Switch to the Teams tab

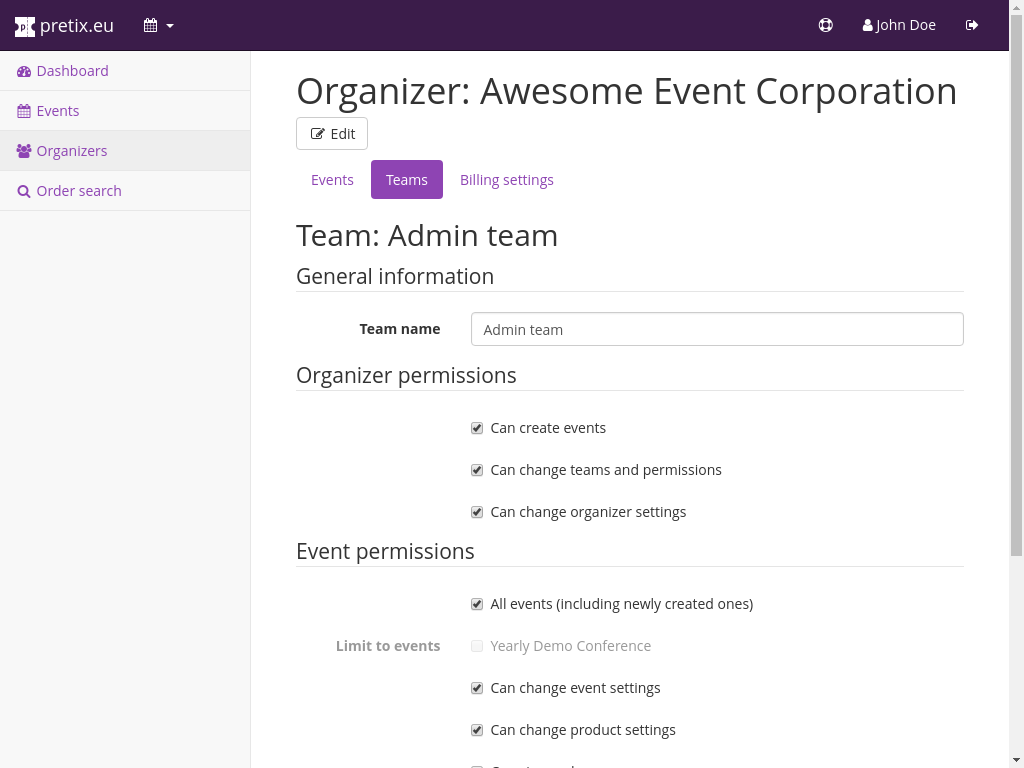pyautogui.click(x=407, y=180)
